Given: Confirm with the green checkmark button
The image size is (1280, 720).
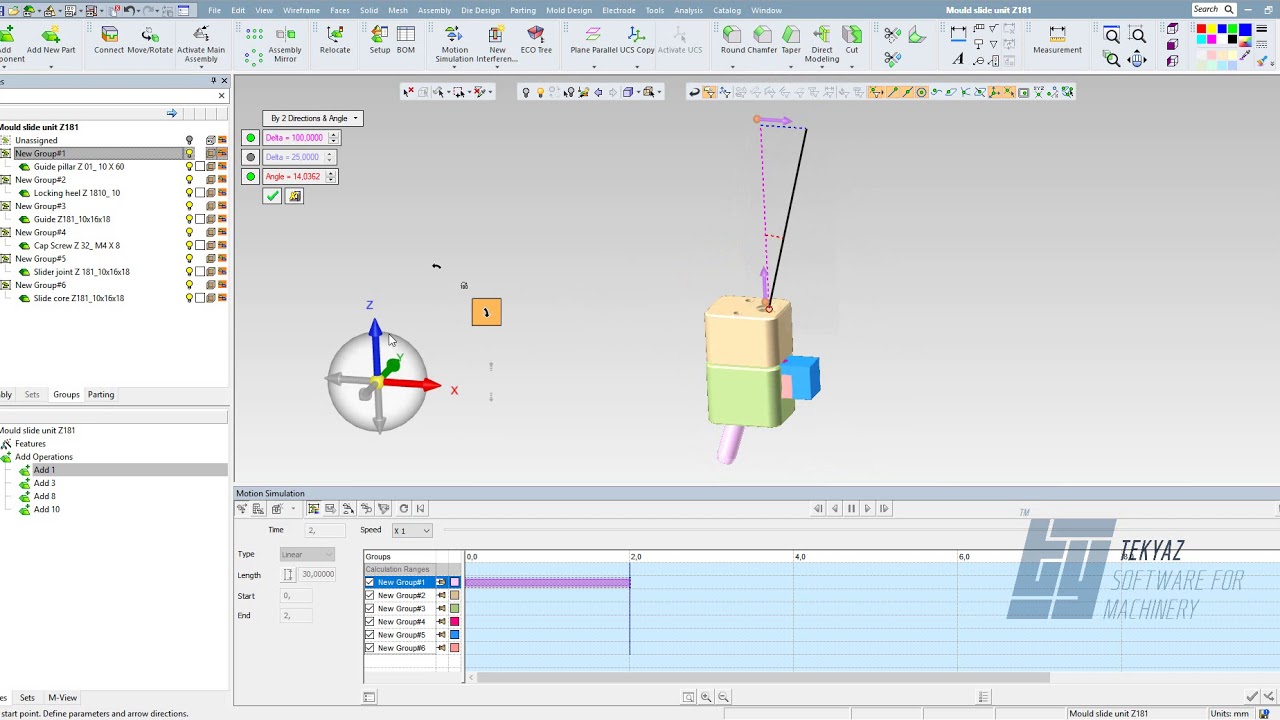Looking at the screenshot, I should tap(272, 197).
